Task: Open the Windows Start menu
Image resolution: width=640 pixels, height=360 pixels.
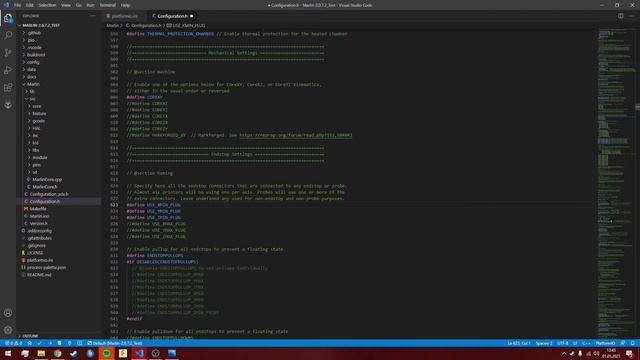Action: [8, 353]
